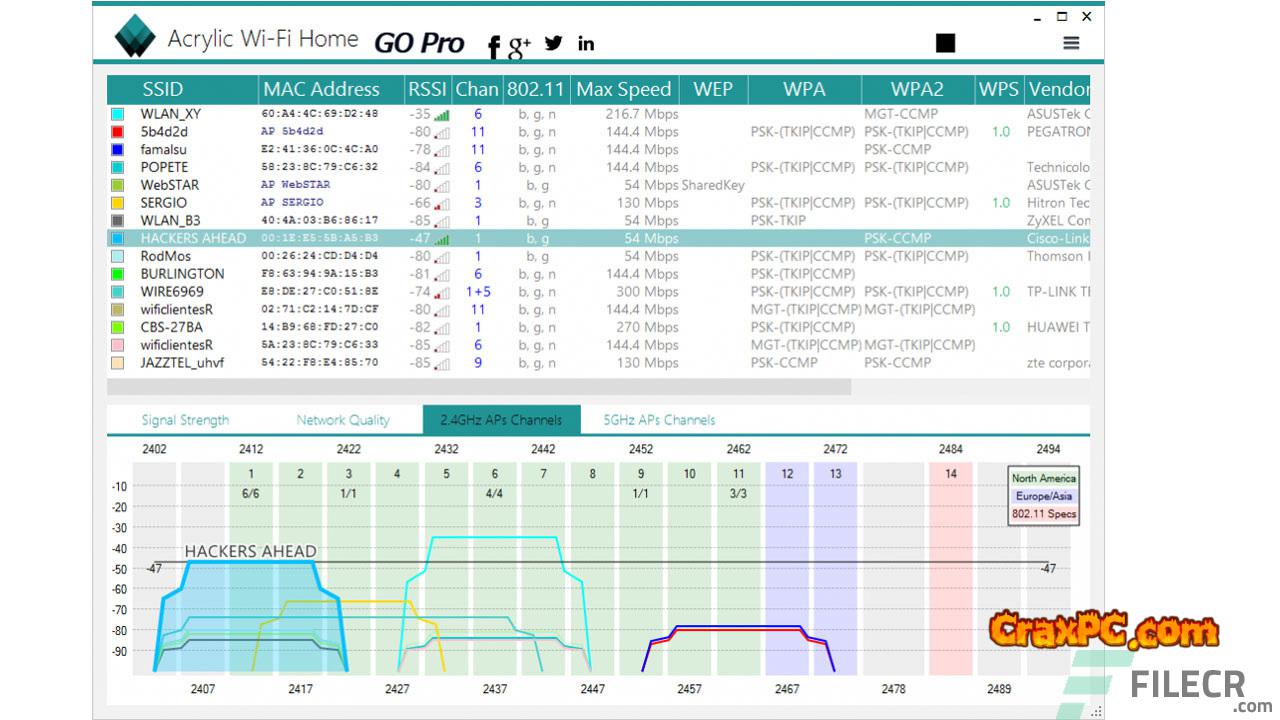Sort by the Max Speed column header
Screen dimensions: 1280x720
(624, 89)
